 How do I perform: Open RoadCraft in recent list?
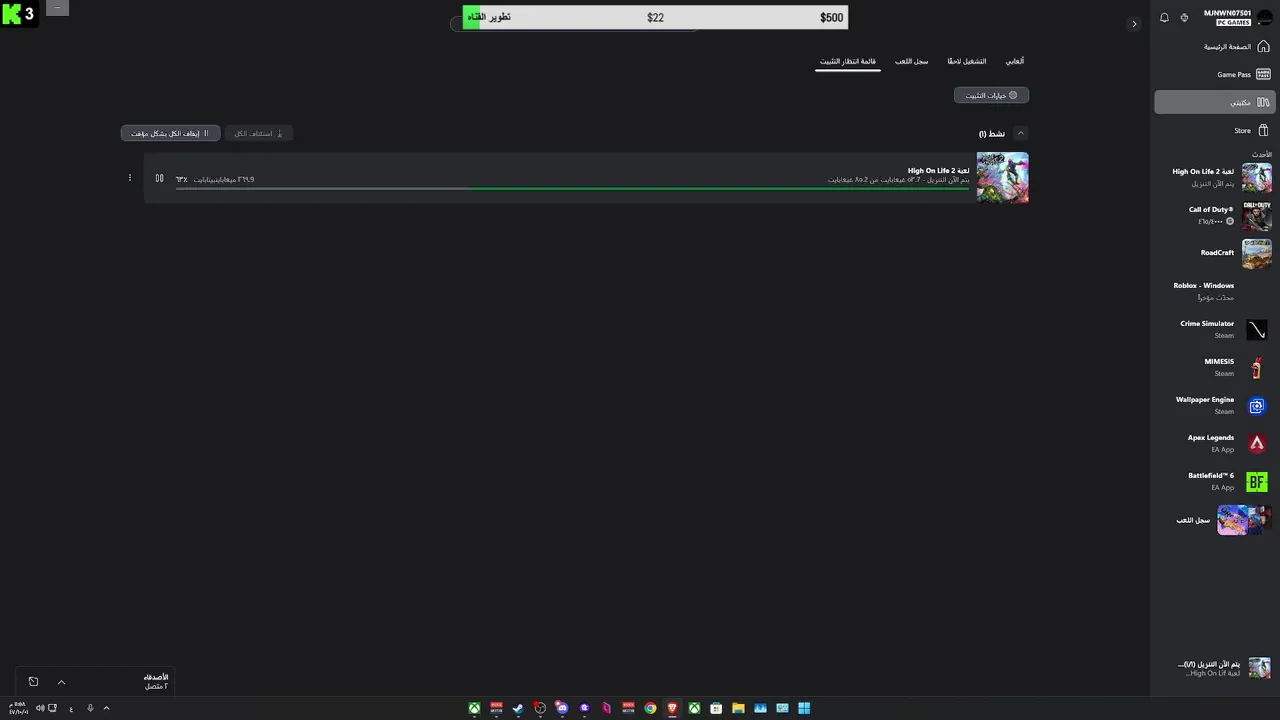[x=1213, y=253]
